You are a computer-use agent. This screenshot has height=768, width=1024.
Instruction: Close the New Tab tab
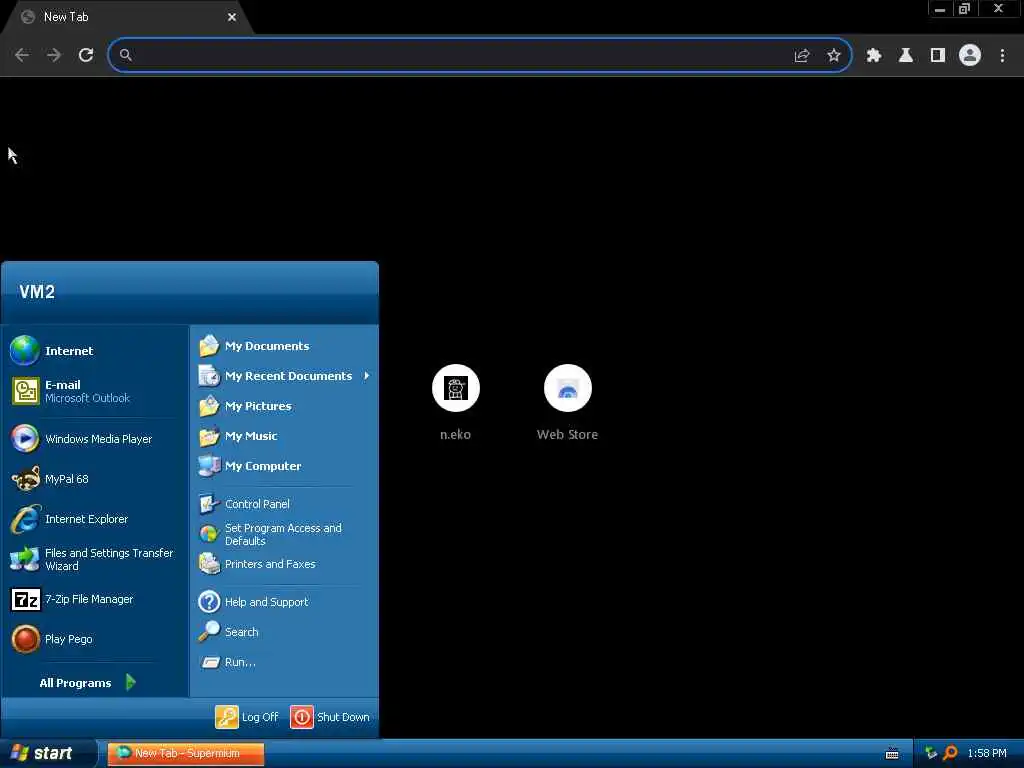tap(232, 17)
